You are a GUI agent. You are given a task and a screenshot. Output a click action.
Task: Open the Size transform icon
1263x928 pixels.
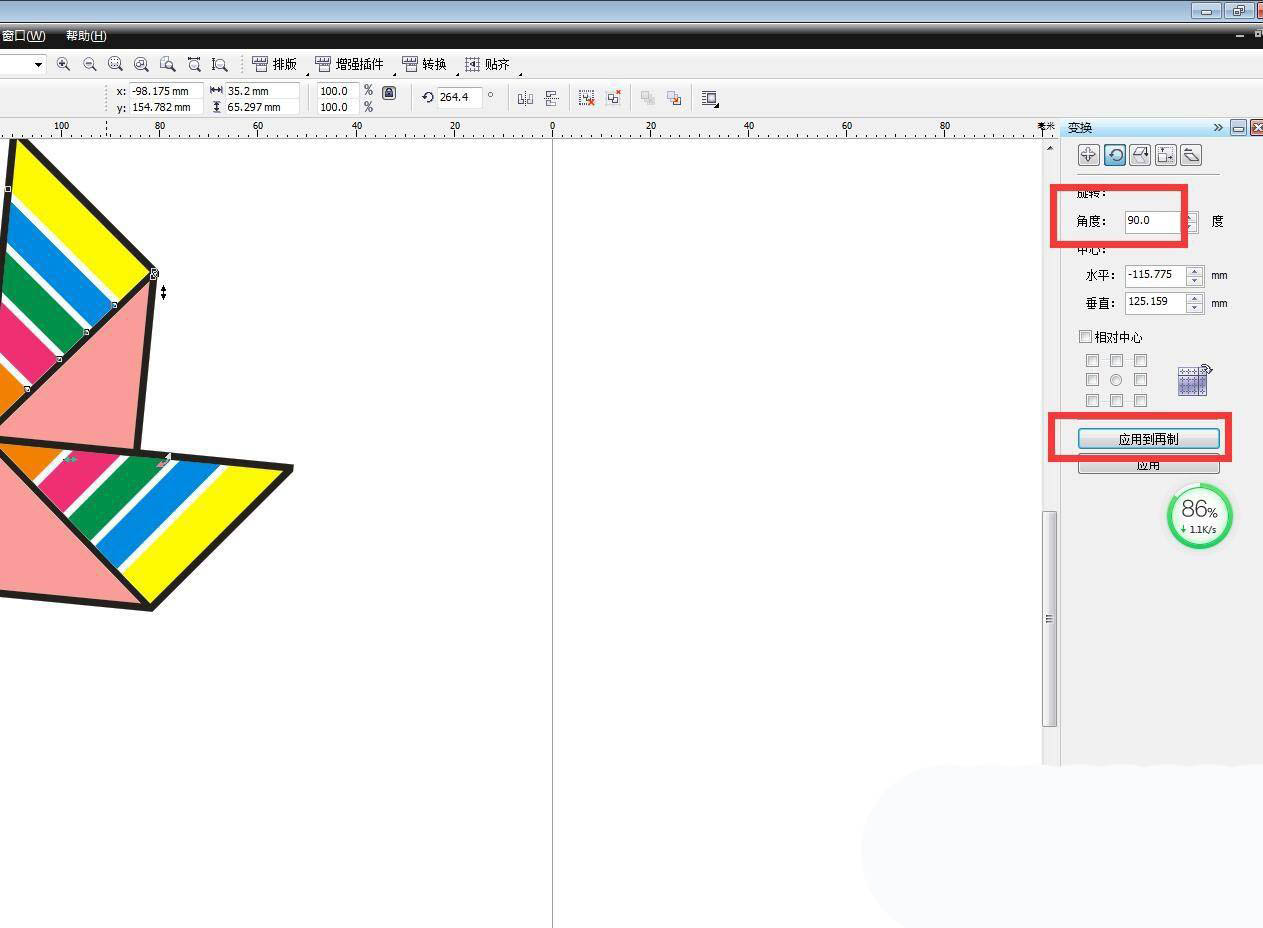1165,155
